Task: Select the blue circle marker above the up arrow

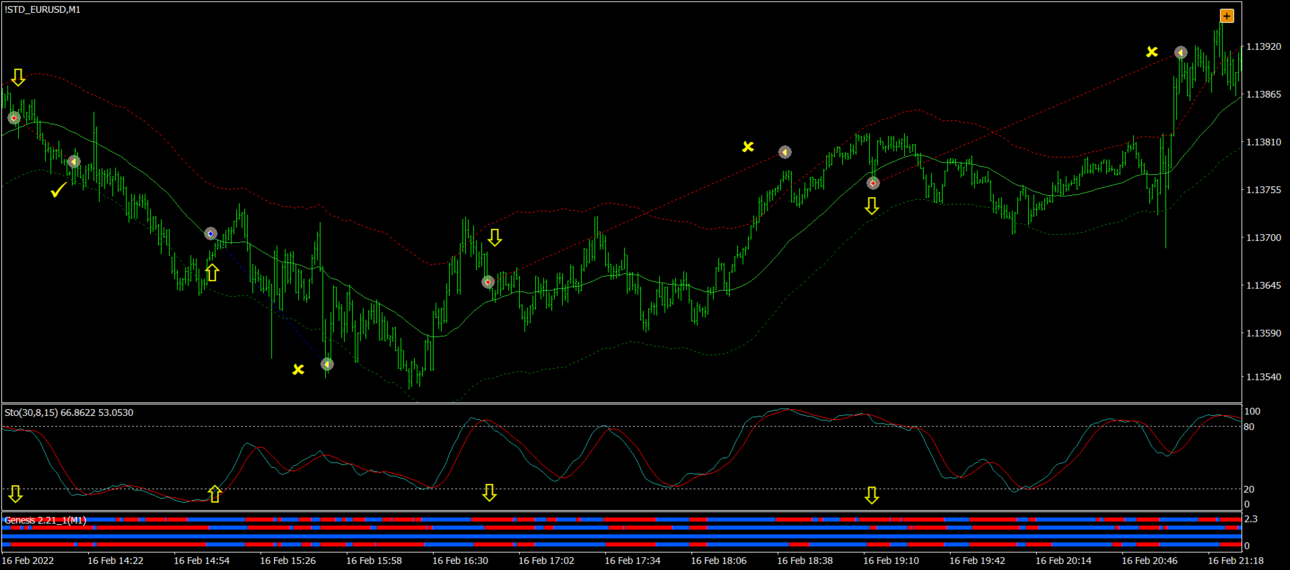Action: click(x=211, y=234)
